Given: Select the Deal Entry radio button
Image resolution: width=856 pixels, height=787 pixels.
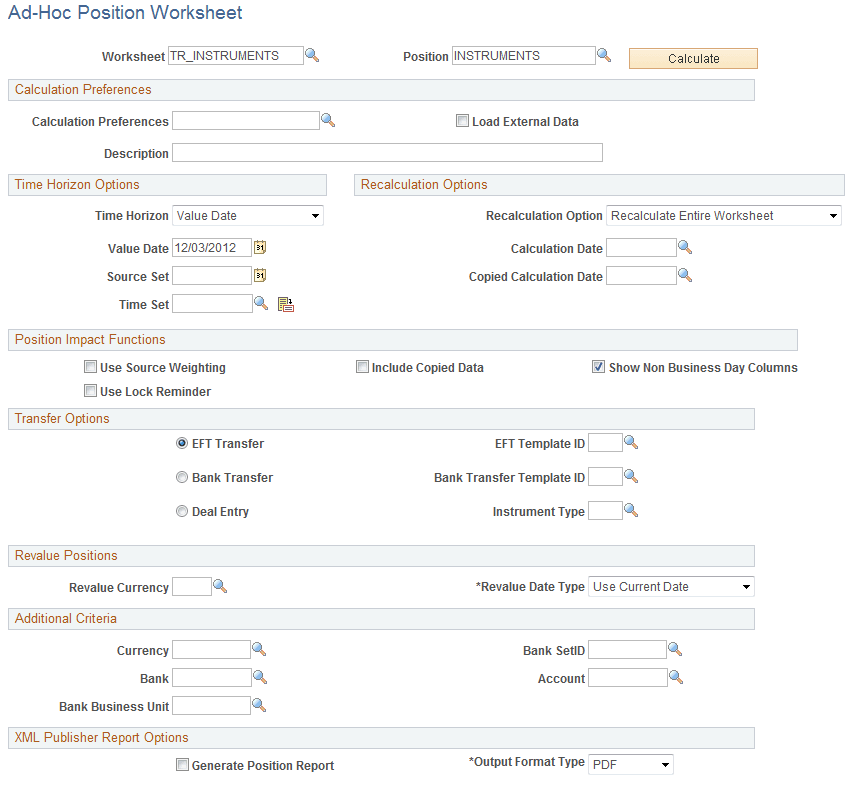Looking at the screenshot, I should [x=182, y=511].
